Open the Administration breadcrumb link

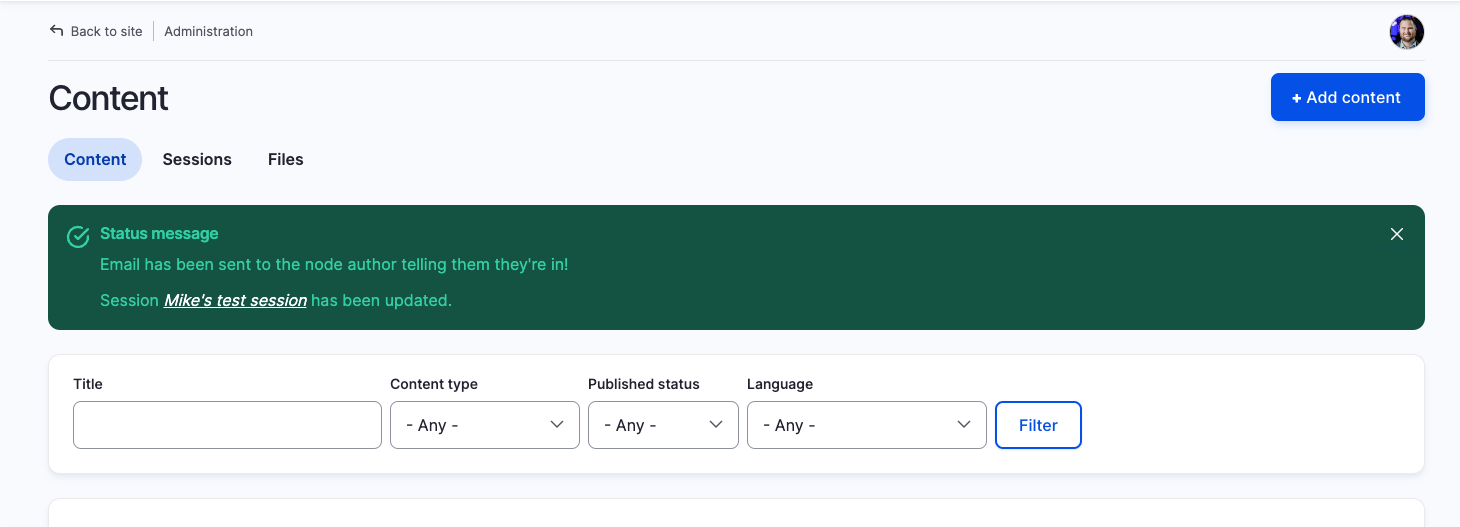(x=208, y=31)
